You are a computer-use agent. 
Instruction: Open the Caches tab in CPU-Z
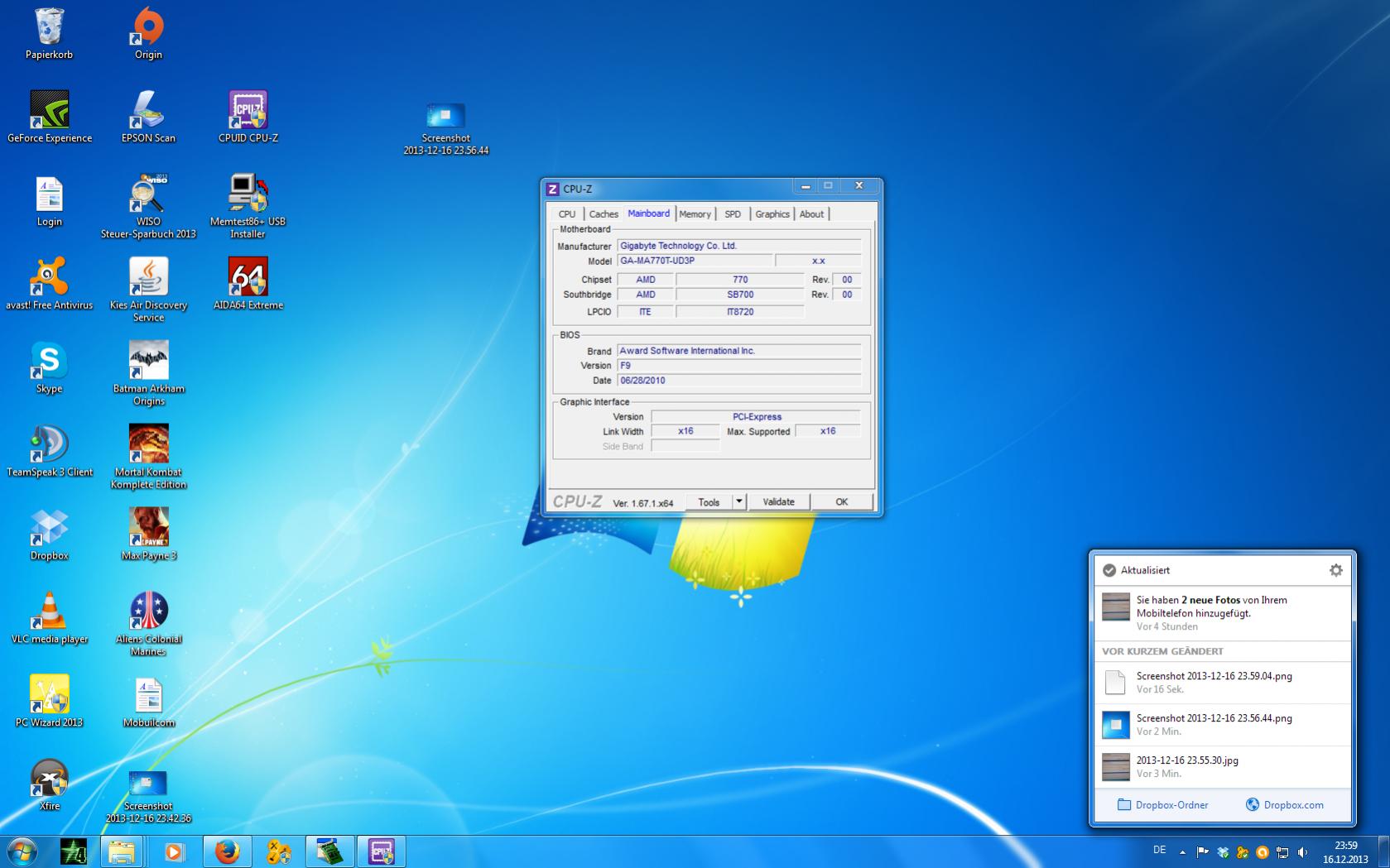point(604,214)
